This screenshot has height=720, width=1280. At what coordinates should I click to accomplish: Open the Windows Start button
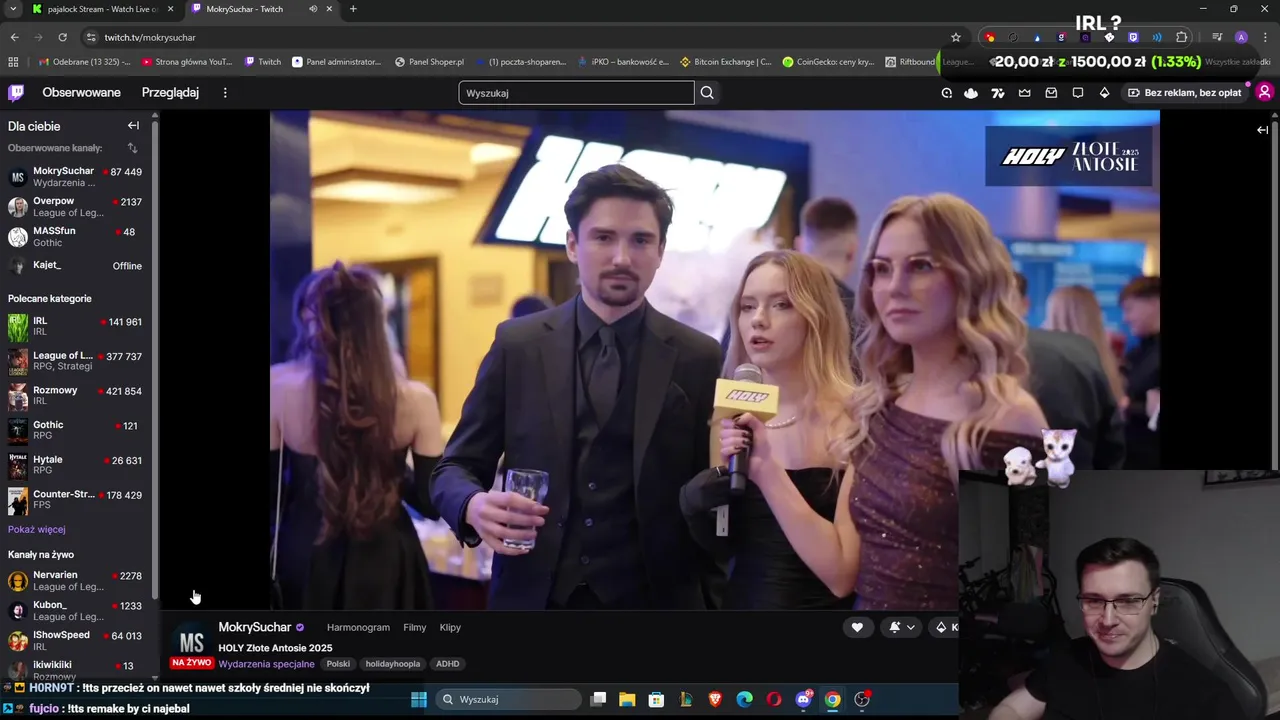419,699
